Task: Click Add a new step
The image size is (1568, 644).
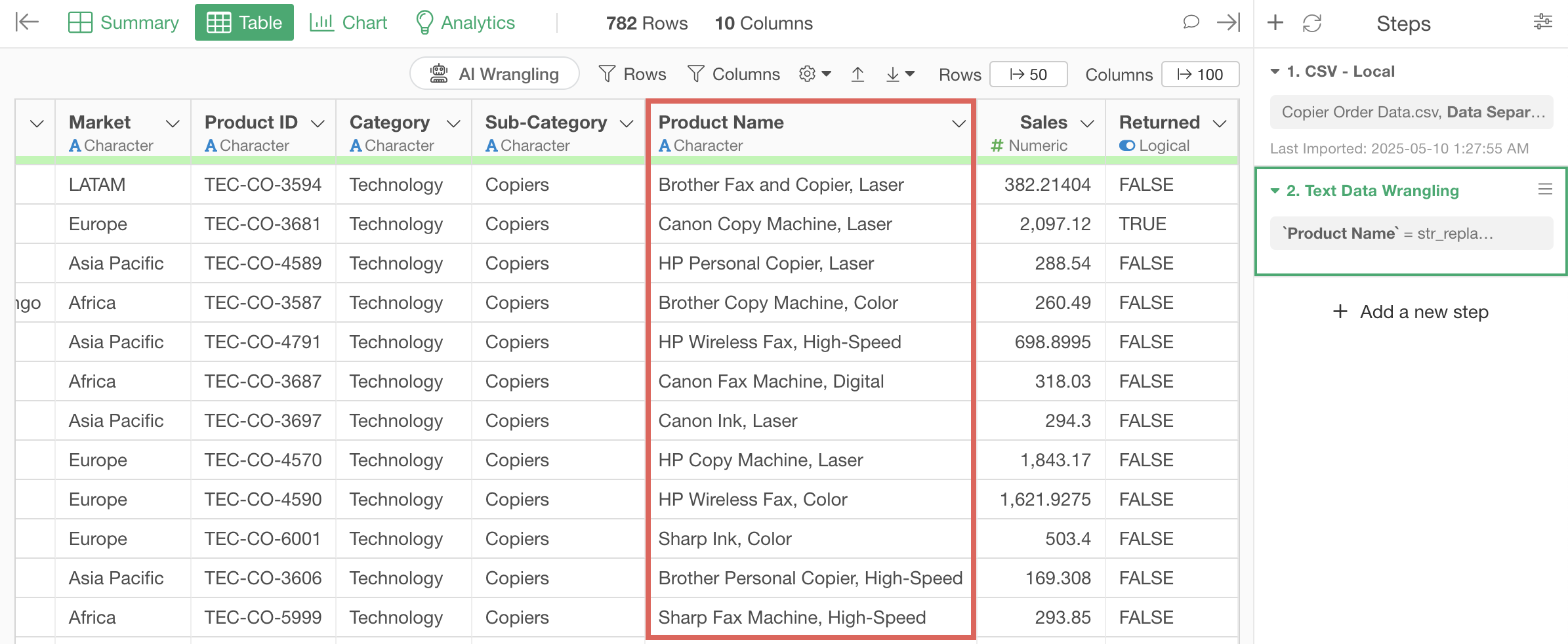Action: [1411, 312]
